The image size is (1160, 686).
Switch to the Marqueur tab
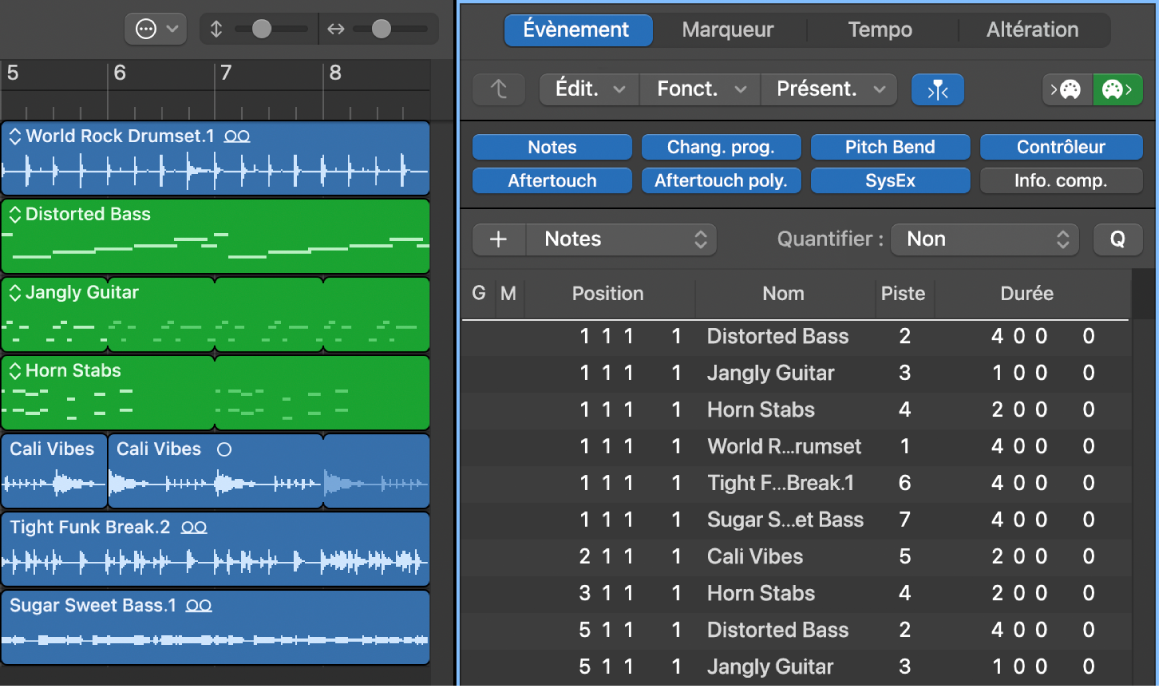[x=727, y=30]
